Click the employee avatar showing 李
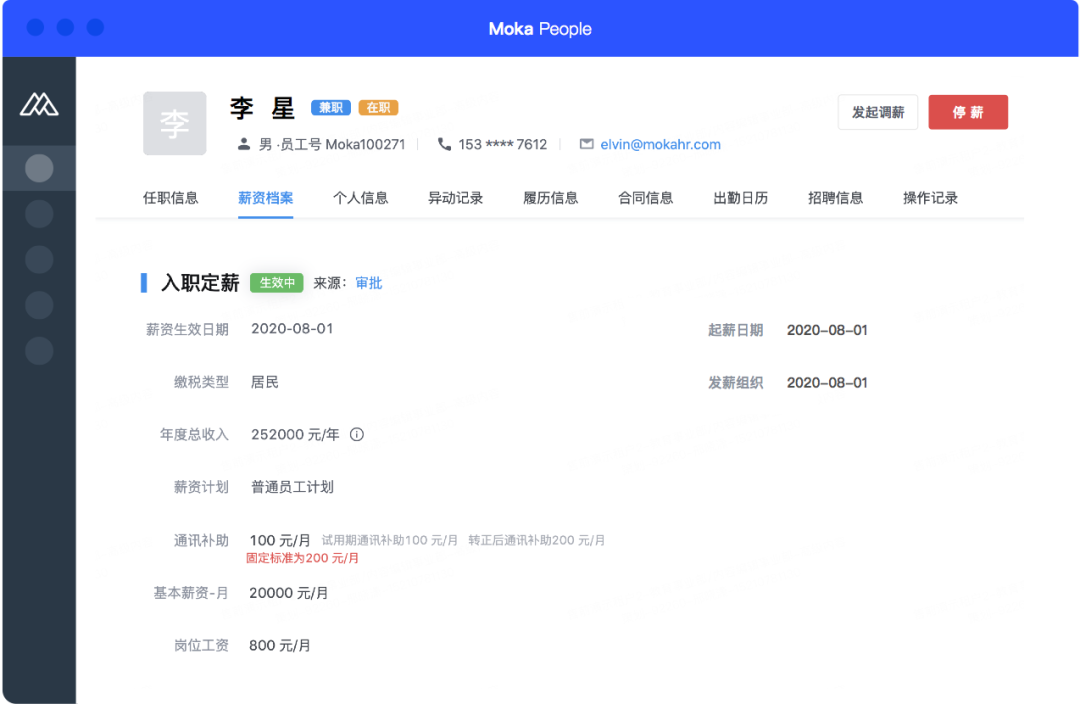 (x=174, y=123)
